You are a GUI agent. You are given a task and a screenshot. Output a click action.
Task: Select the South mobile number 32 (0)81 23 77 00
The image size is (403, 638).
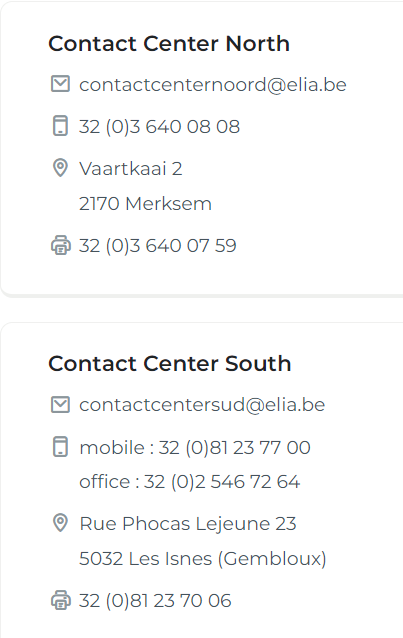234,448
